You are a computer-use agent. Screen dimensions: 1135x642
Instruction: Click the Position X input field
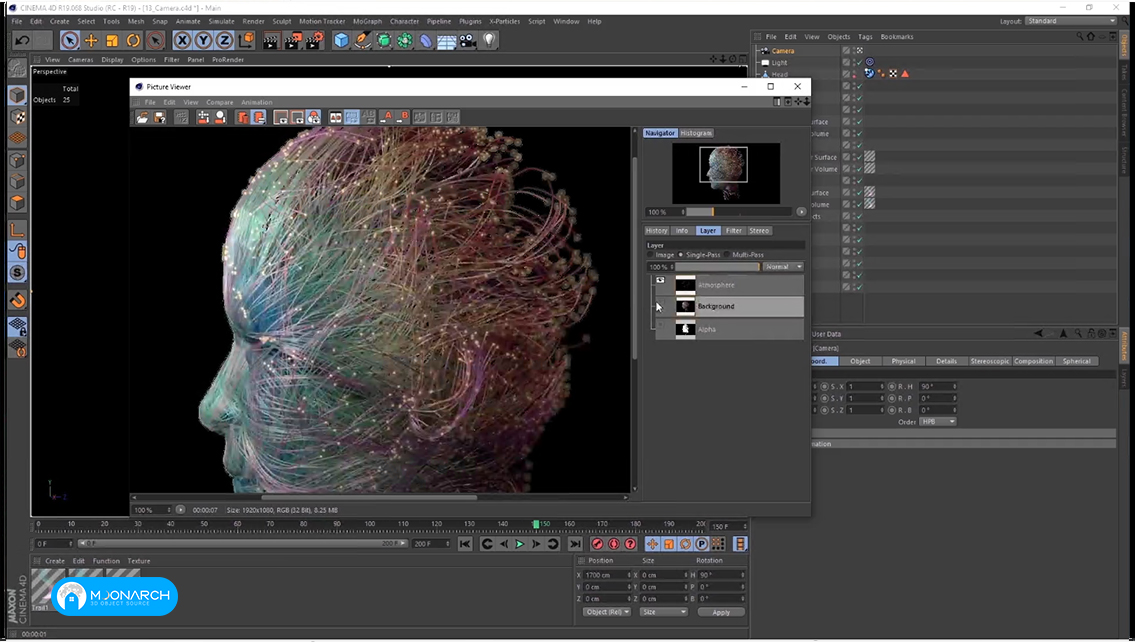tap(607, 575)
